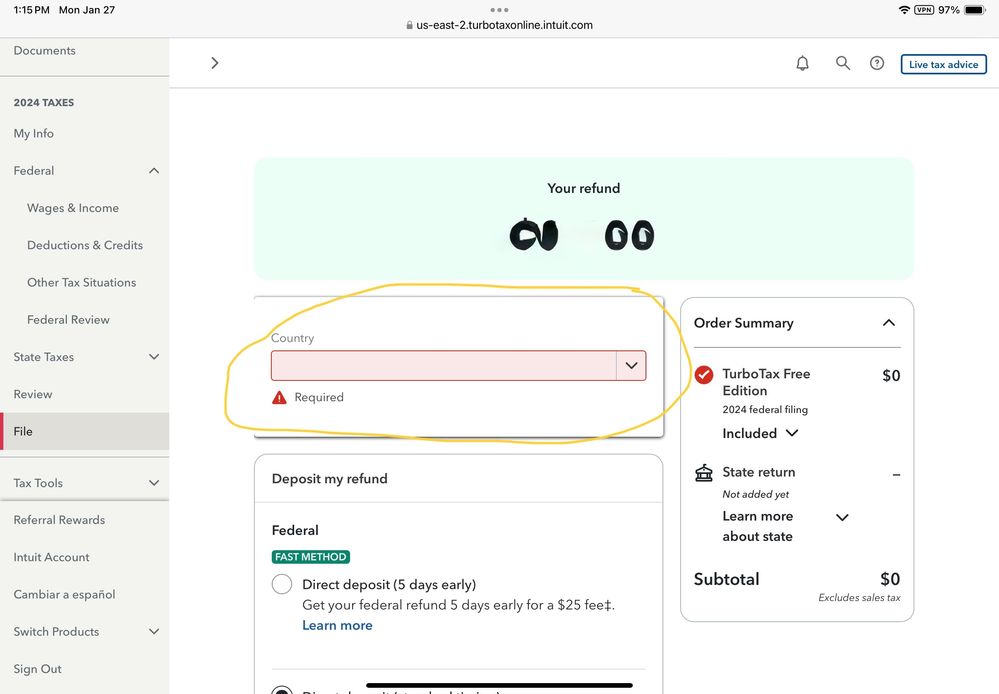999x694 pixels.
Task: Click Sign Out
Action: pyautogui.click(x=38, y=669)
